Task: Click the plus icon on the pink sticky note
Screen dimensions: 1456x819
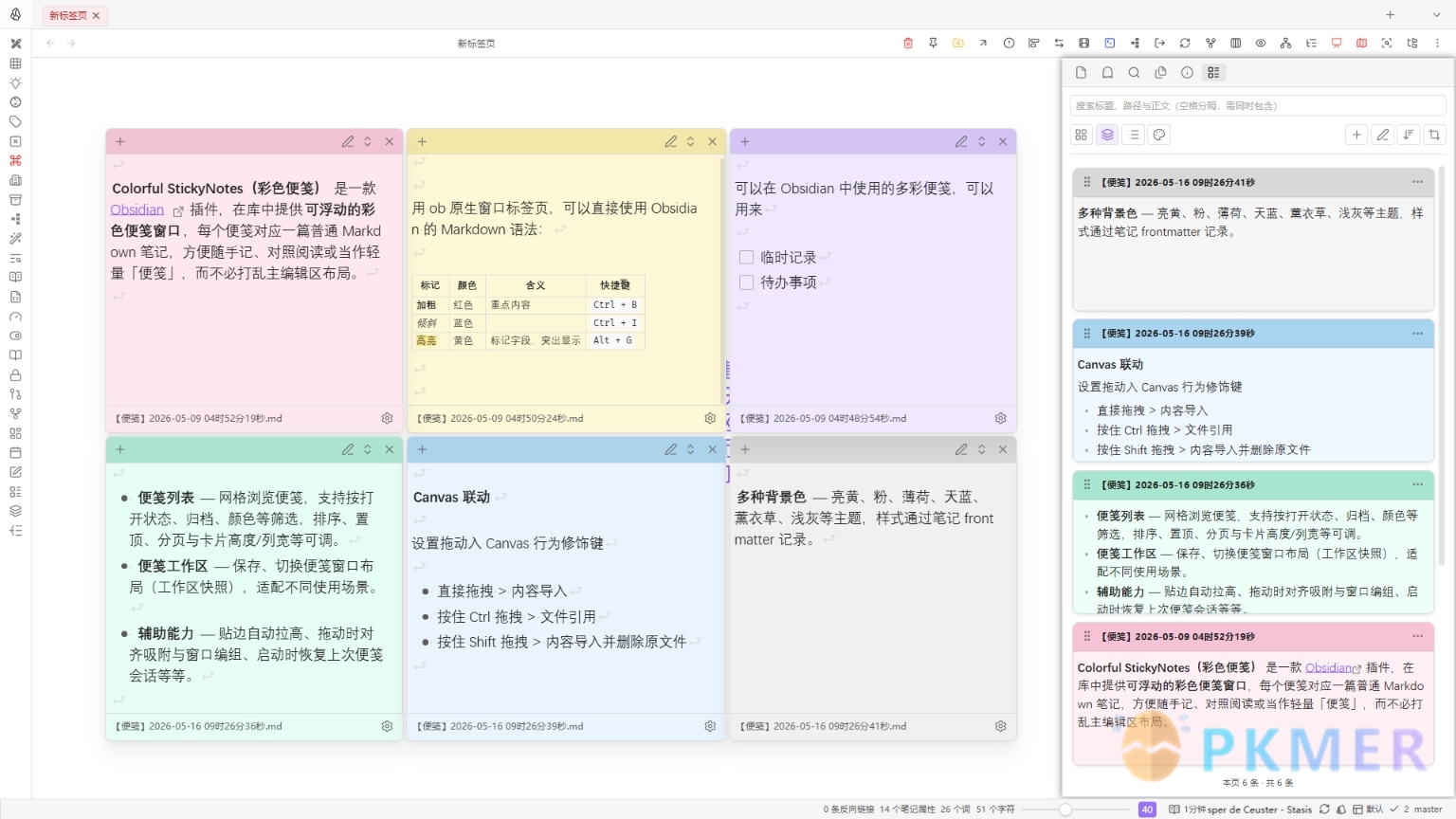Action: click(120, 141)
